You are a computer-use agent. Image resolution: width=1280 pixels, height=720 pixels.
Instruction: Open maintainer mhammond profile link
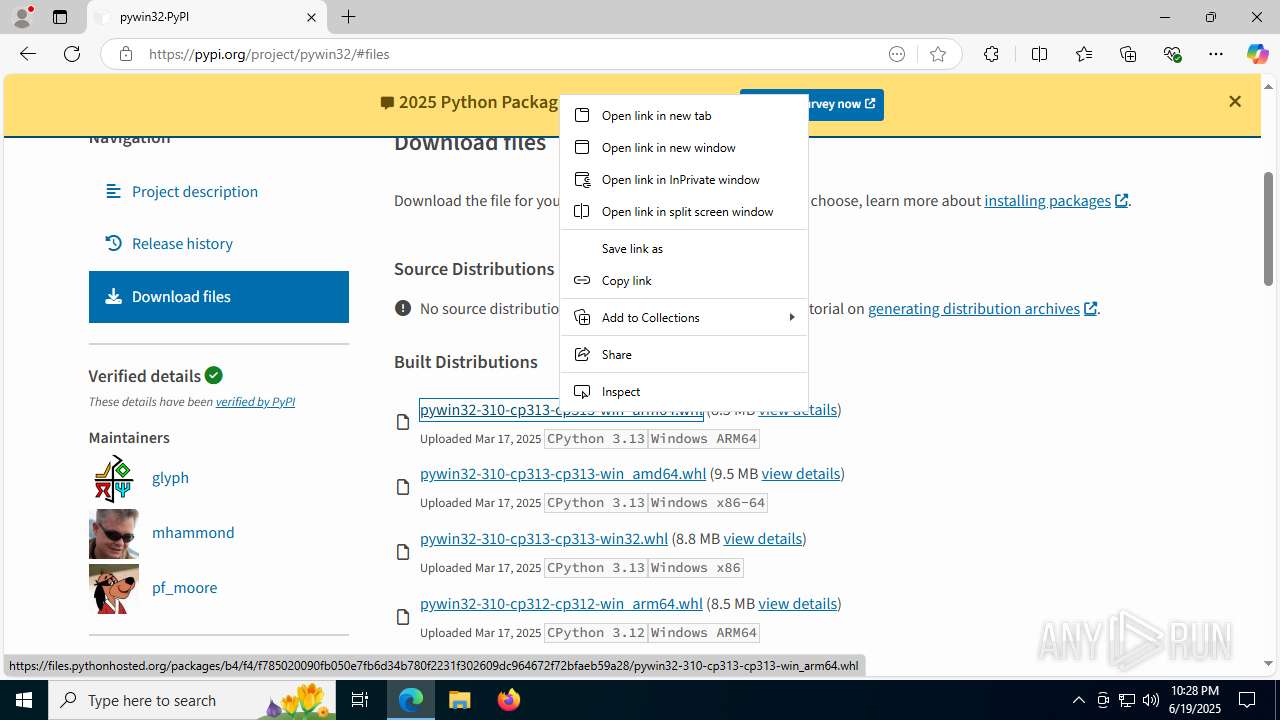[x=193, y=532]
